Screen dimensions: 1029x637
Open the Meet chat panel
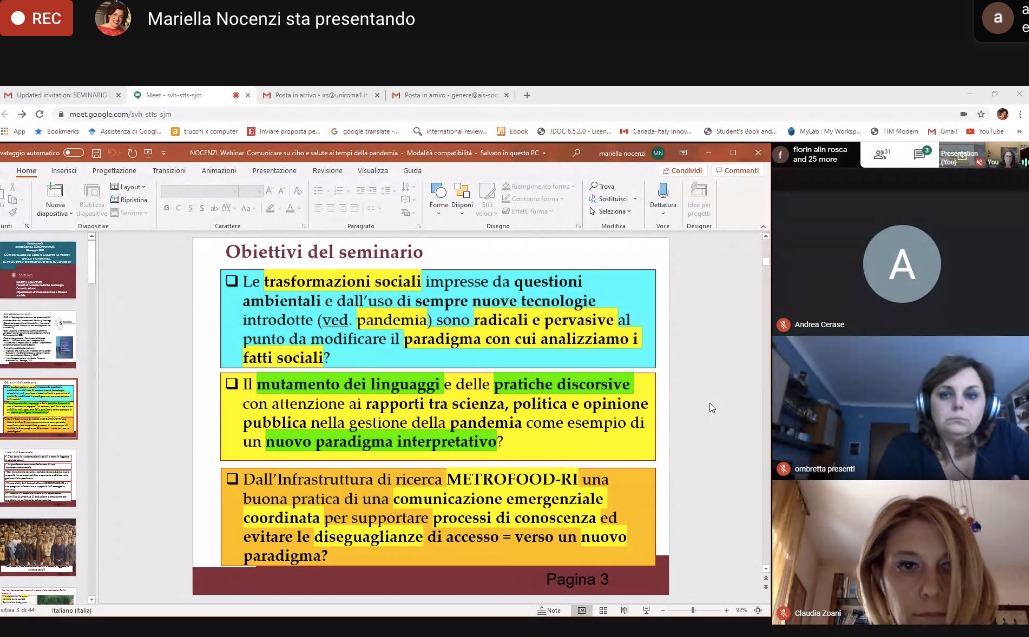click(922, 154)
